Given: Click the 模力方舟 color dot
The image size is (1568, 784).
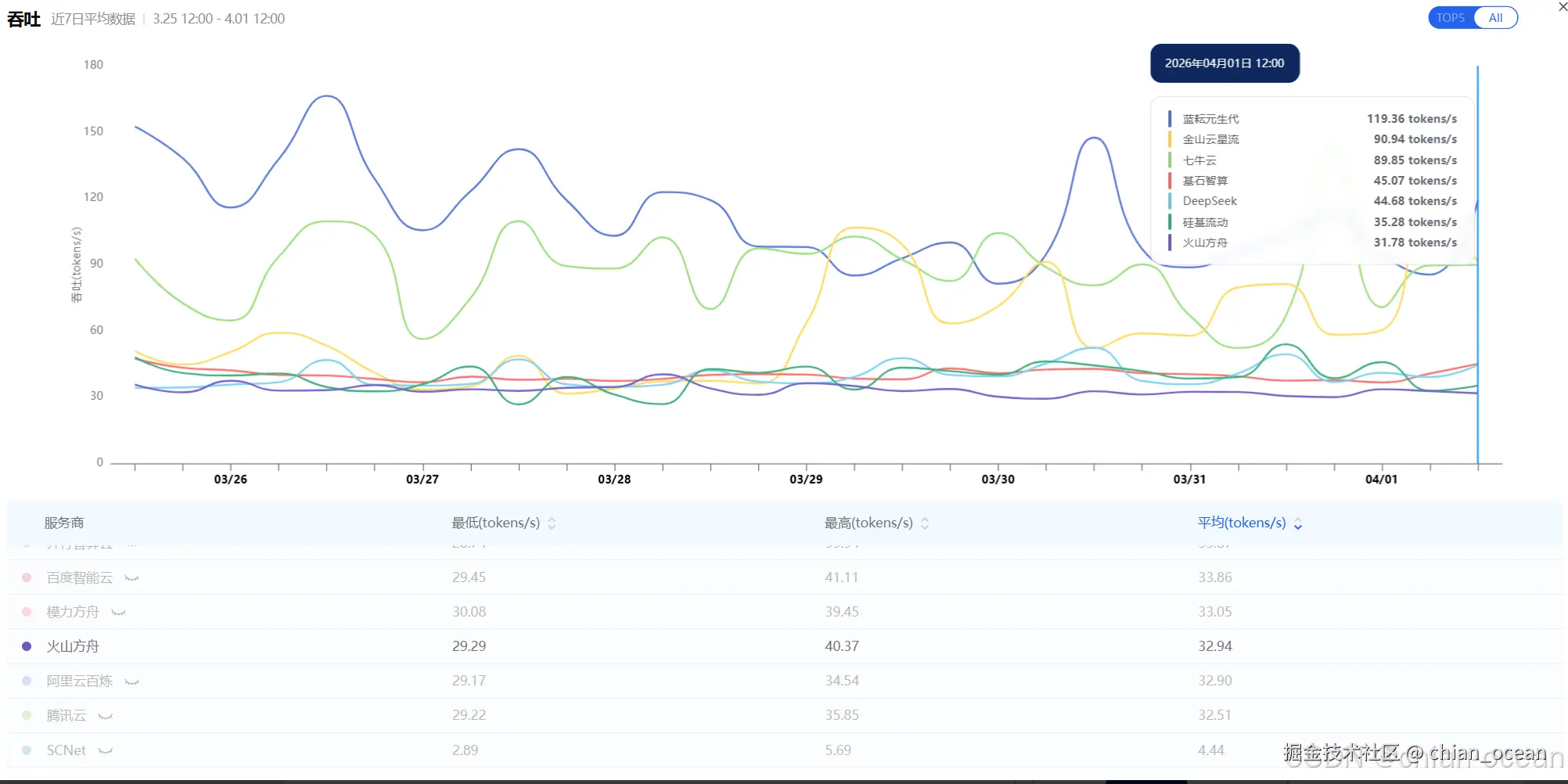Looking at the screenshot, I should (27, 612).
